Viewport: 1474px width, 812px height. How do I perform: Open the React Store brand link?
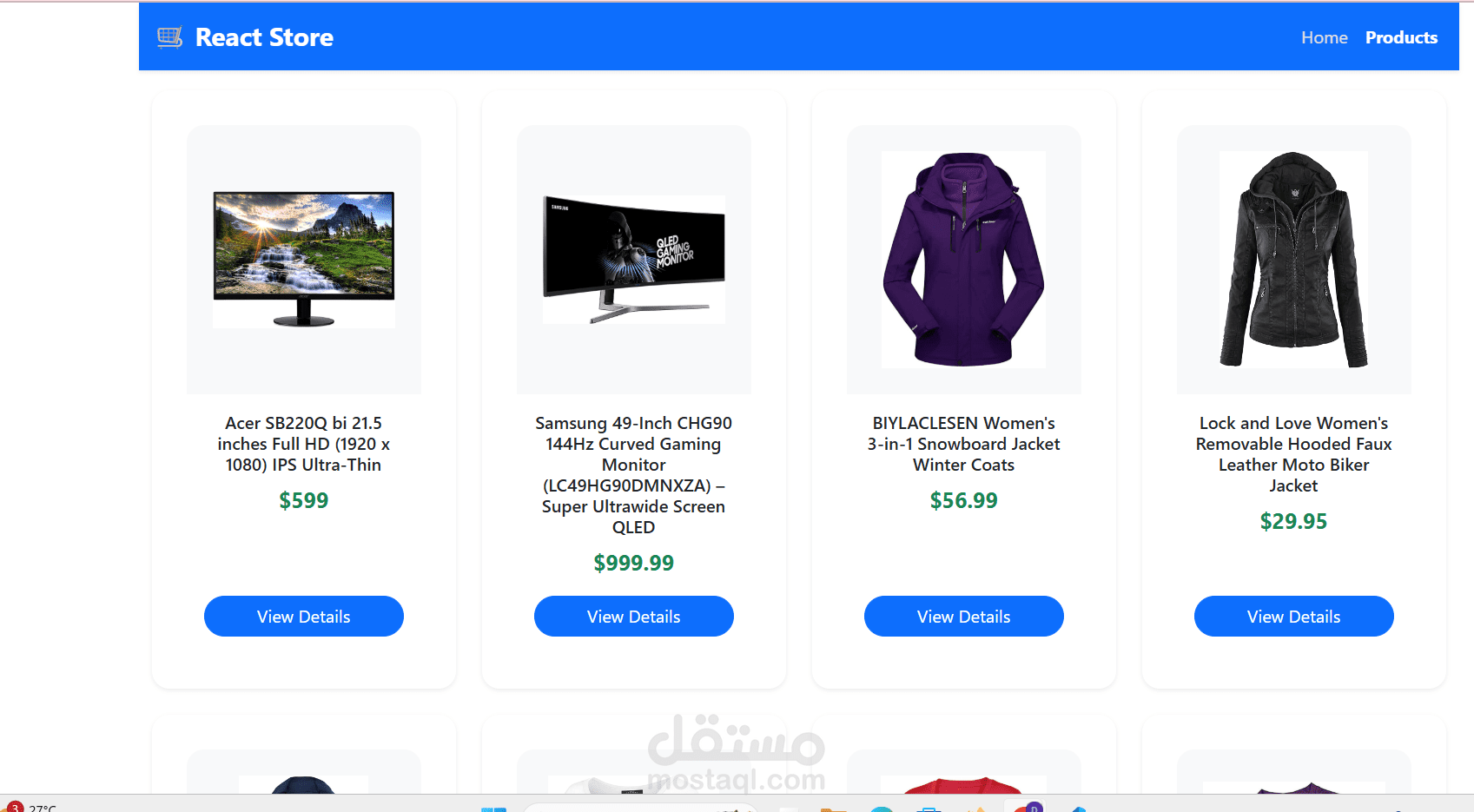[x=245, y=37]
